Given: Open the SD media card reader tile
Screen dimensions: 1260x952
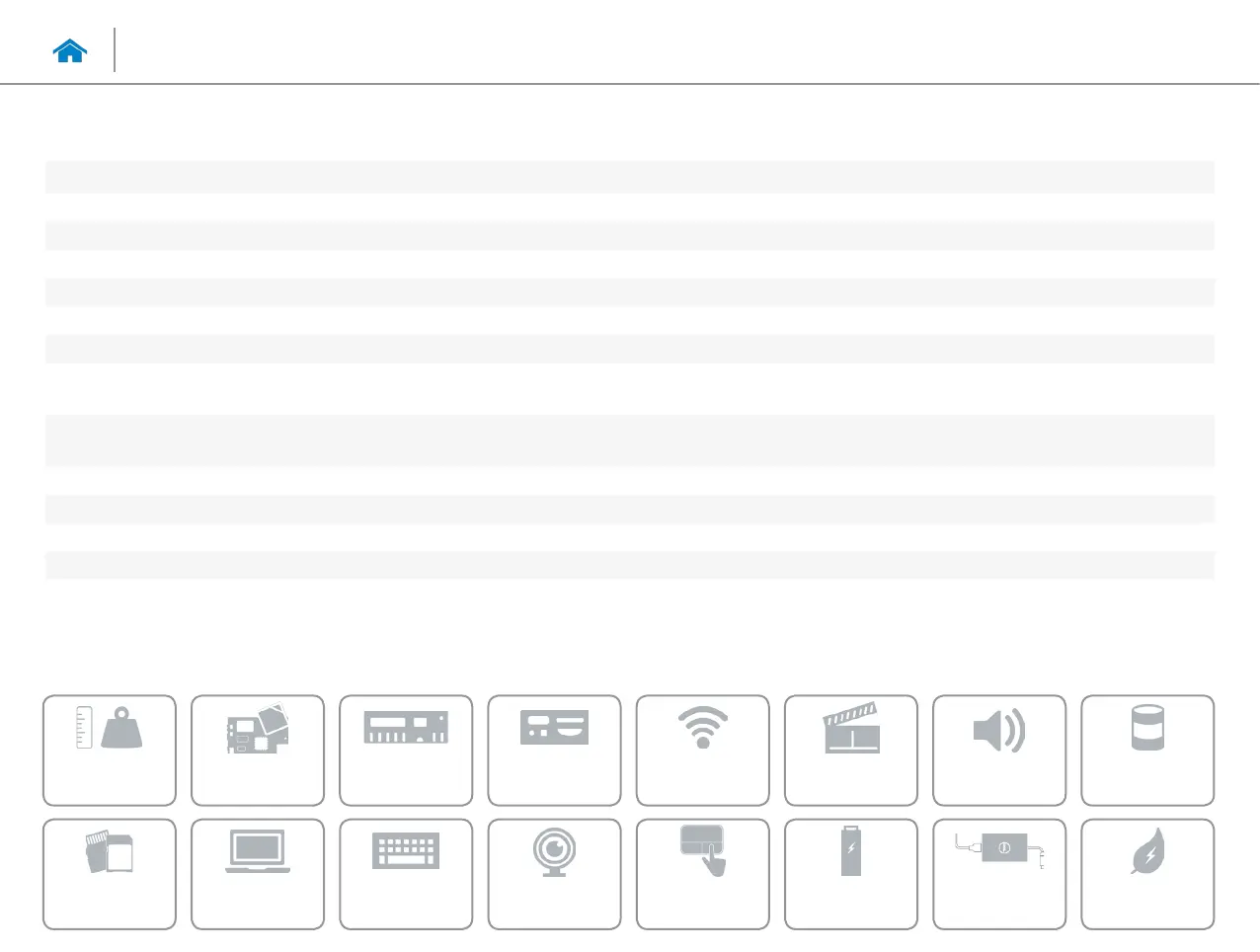Looking at the screenshot, I should coord(110,874).
